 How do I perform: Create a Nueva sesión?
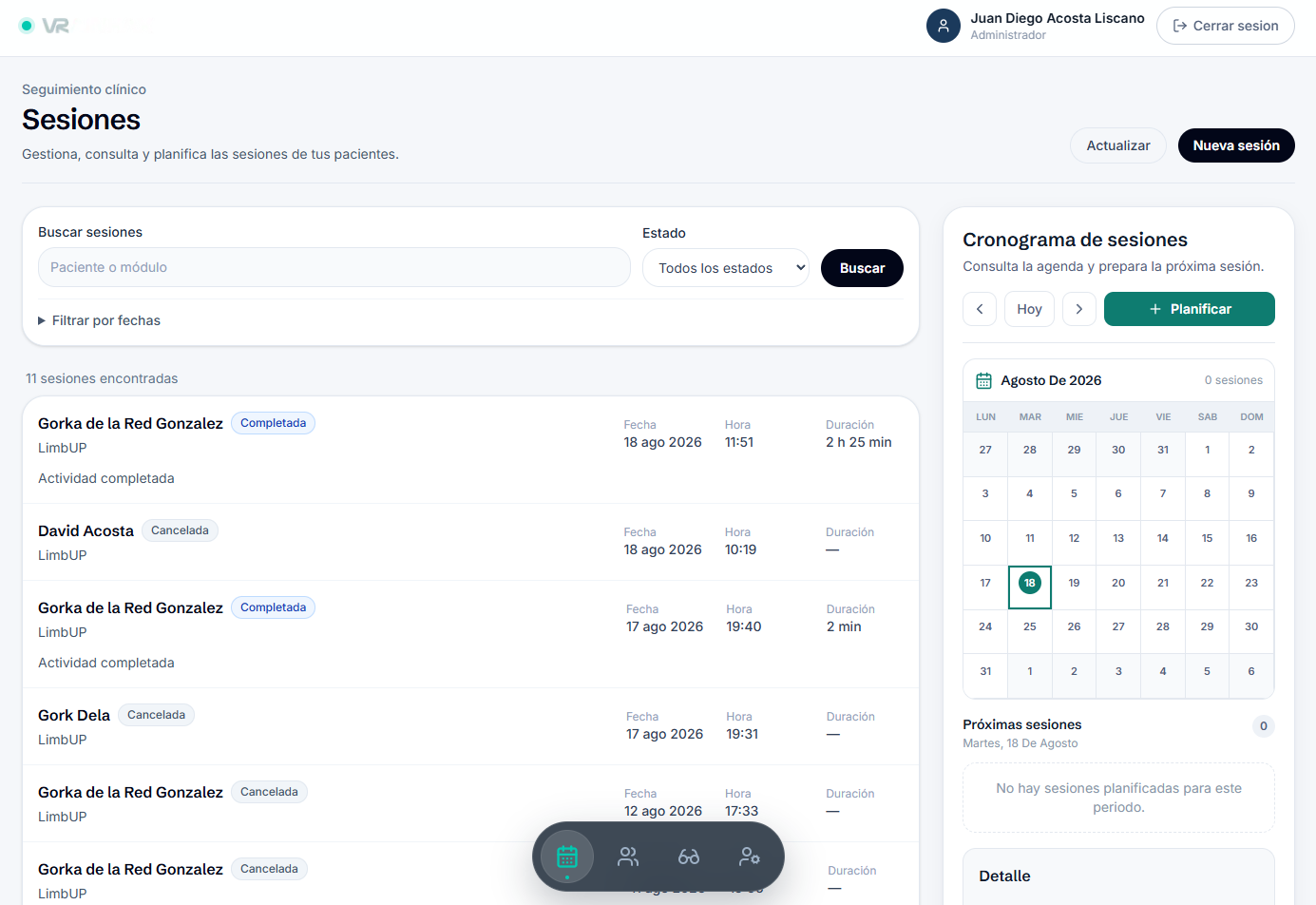[1236, 145]
